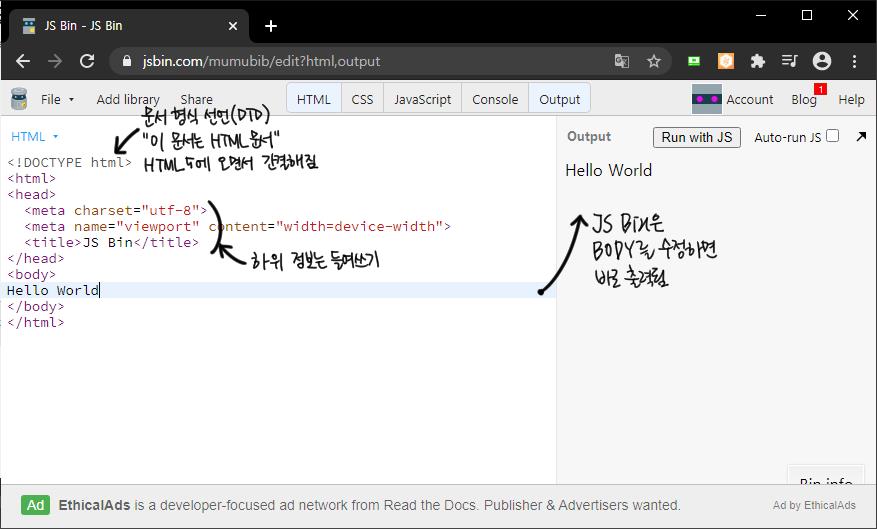Click the Bin info button
This screenshot has width=877, height=529.
[x=826, y=476]
